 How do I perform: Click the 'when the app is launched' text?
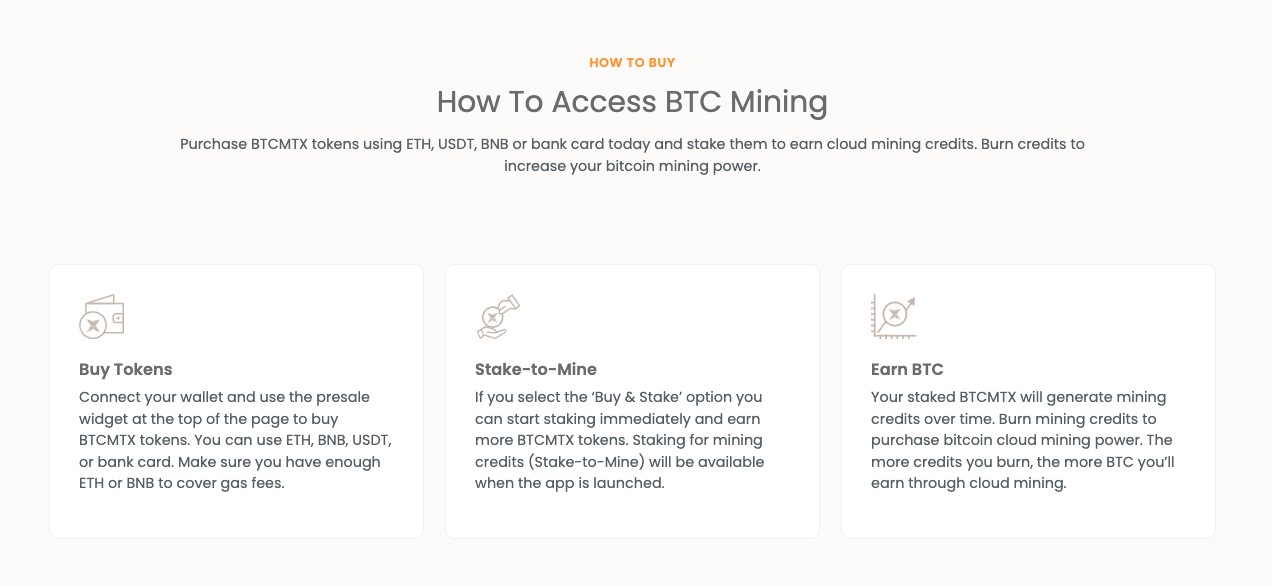point(569,483)
